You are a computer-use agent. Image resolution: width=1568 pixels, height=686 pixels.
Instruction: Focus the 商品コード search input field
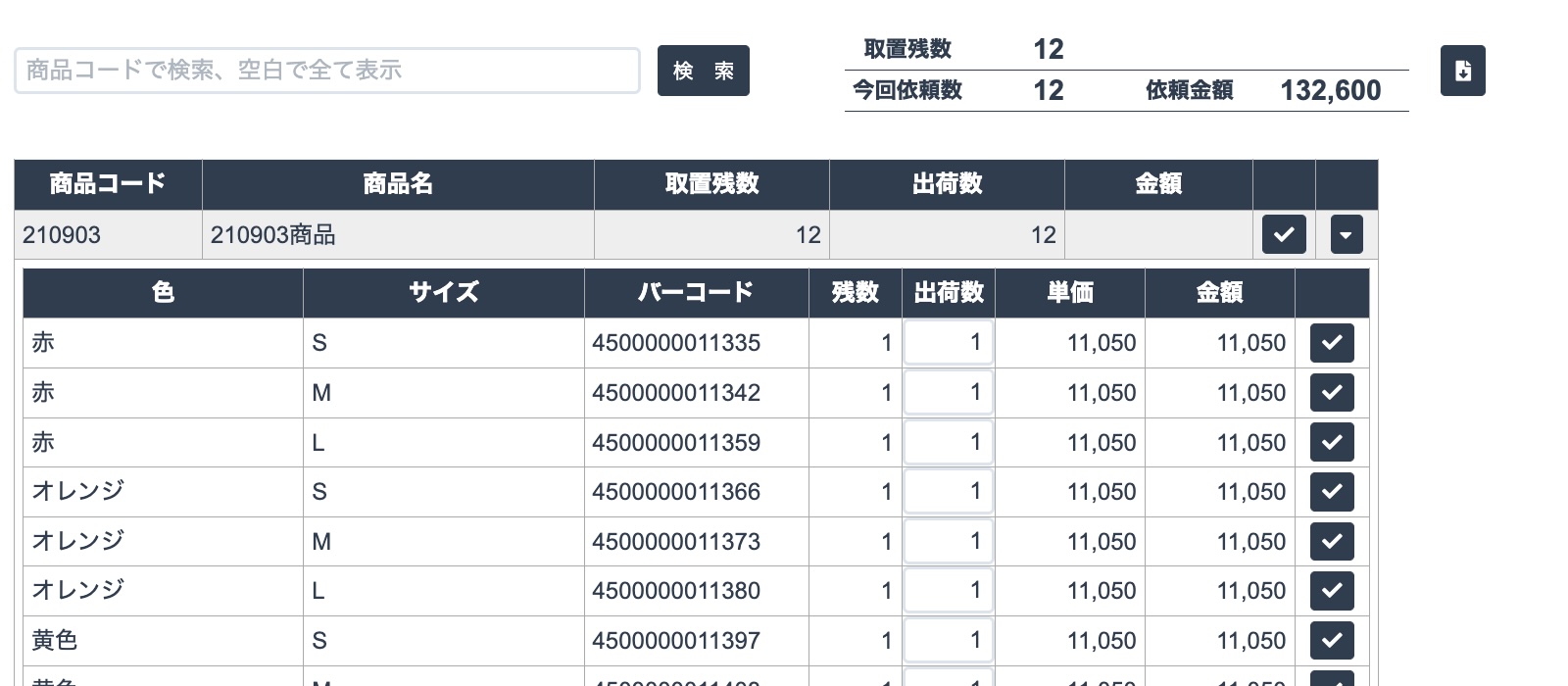327,71
